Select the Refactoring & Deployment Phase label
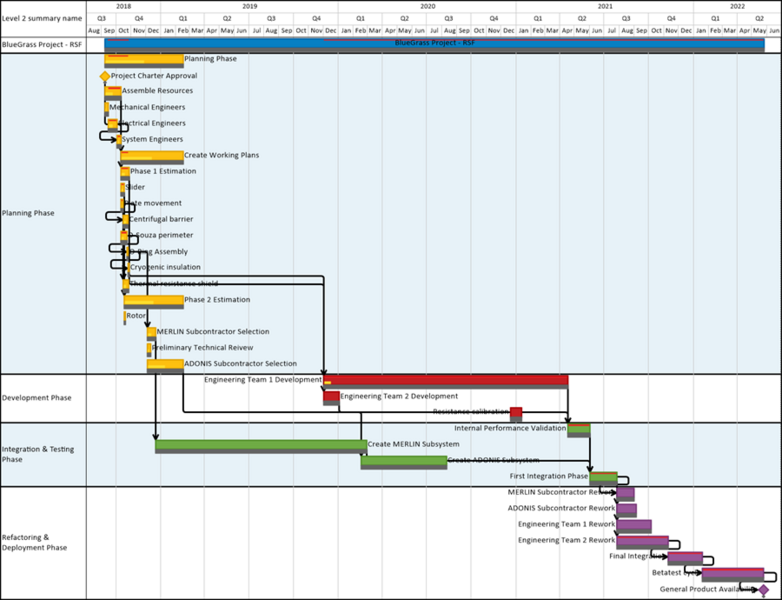Viewport: 782px width, 600px height. point(34,542)
